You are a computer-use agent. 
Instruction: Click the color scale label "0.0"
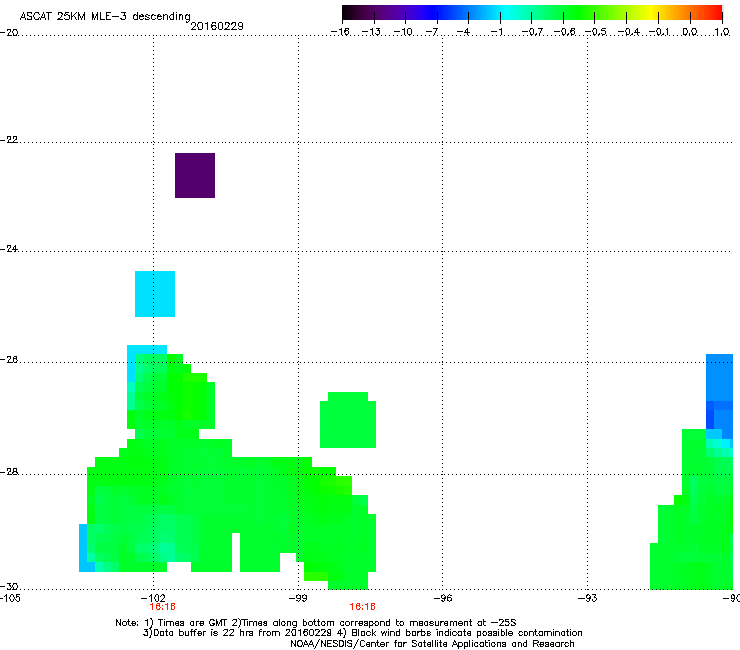click(690, 32)
